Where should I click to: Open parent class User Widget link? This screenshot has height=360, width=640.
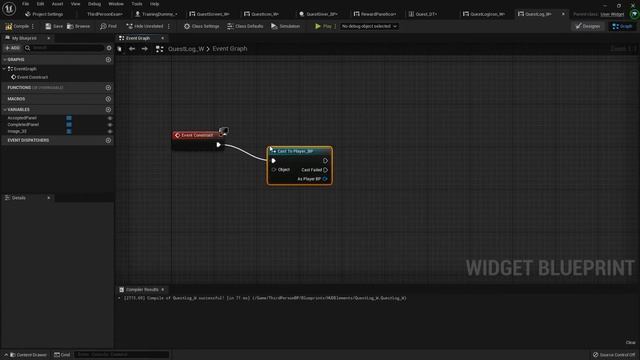point(612,14)
